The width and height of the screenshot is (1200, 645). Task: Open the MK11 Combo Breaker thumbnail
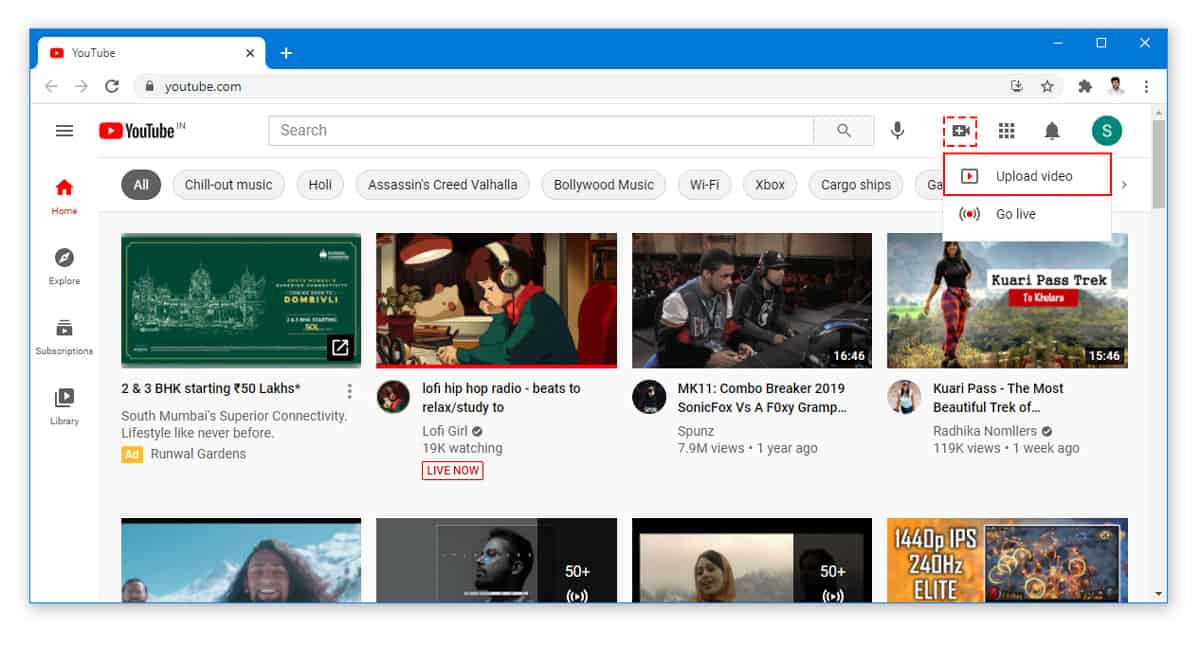pyautogui.click(x=752, y=301)
